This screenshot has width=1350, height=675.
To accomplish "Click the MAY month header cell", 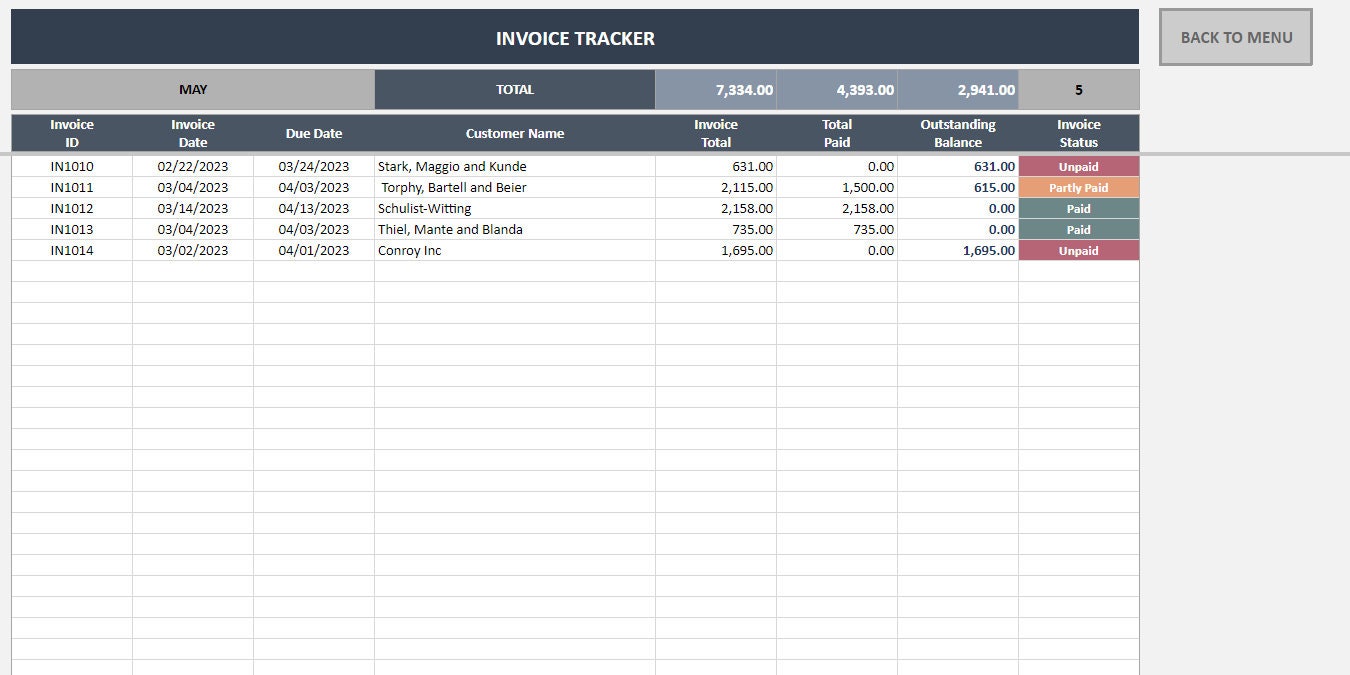I will pos(192,89).
